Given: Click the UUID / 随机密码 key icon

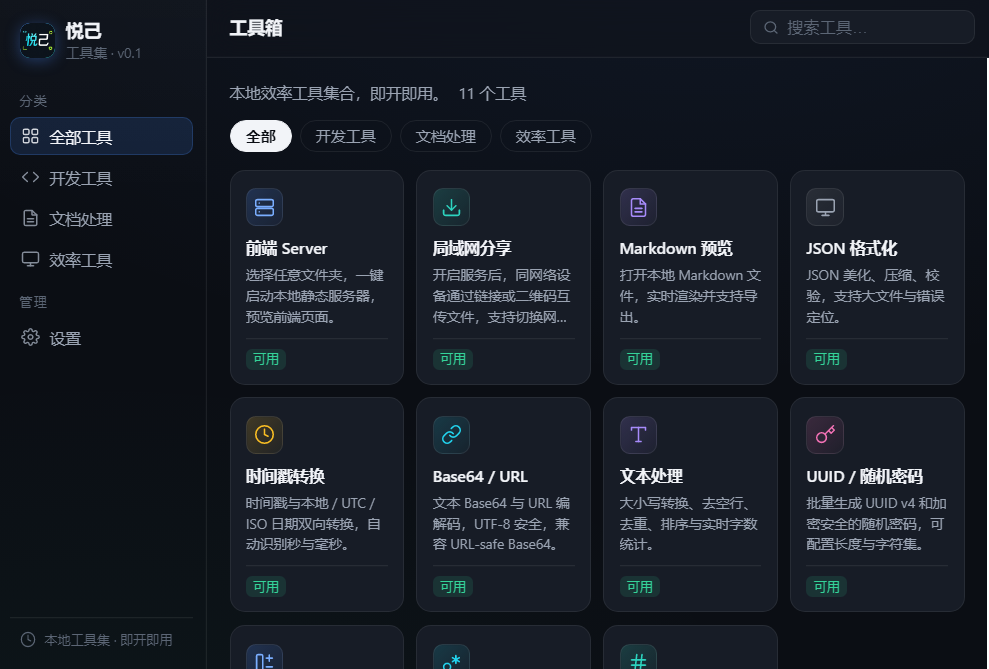Looking at the screenshot, I should click(x=825, y=434).
